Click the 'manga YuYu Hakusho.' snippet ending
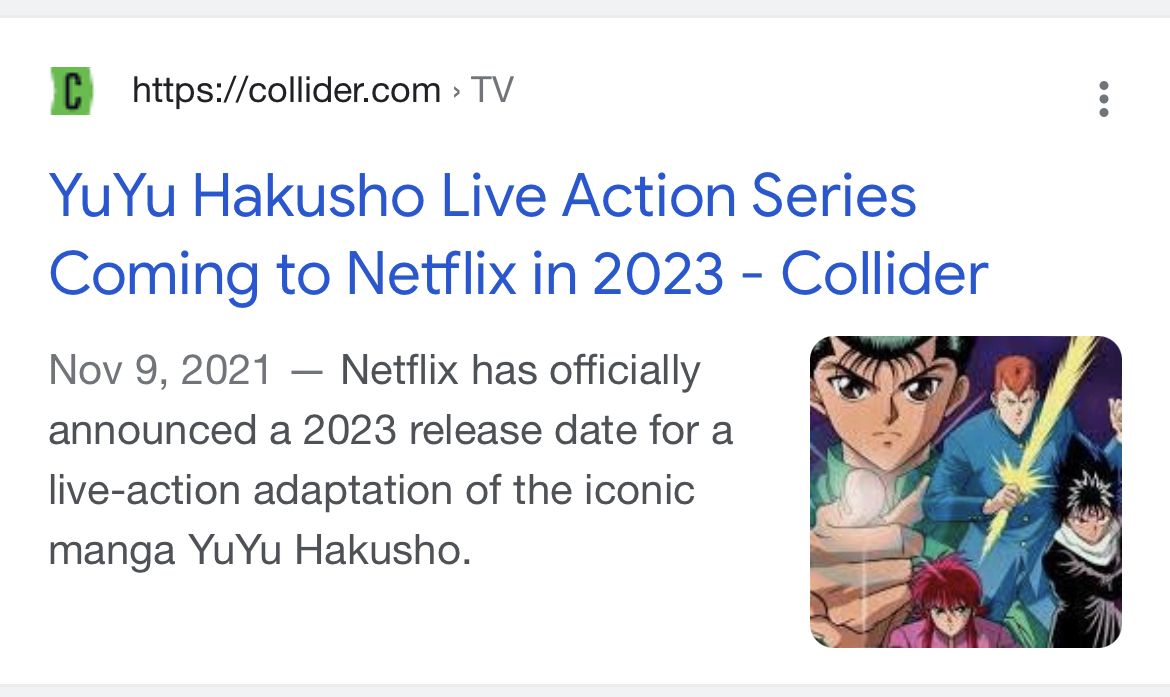The image size is (1170, 697). coord(260,551)
